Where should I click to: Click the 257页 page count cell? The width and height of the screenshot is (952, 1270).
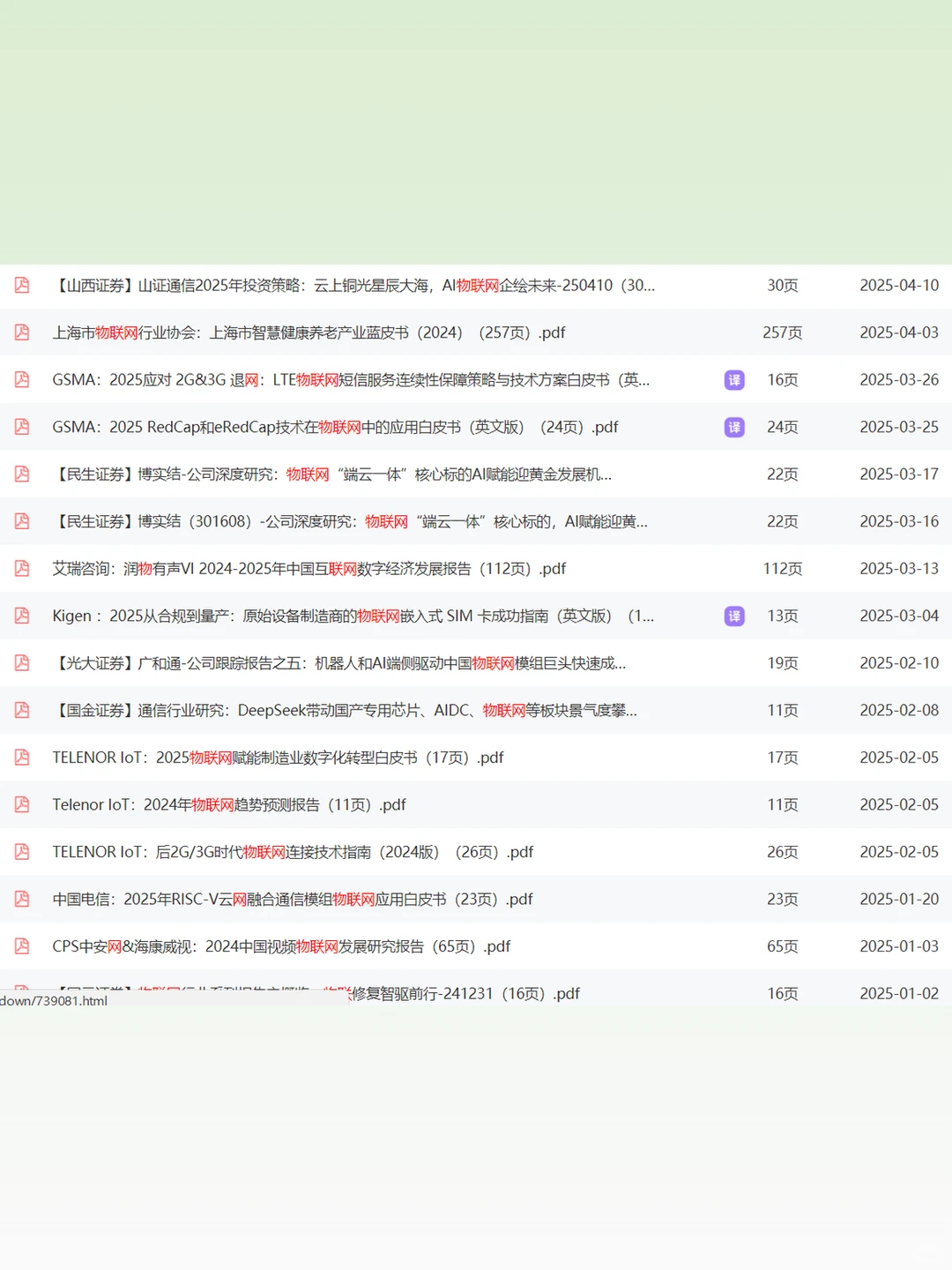click(783, 332)
